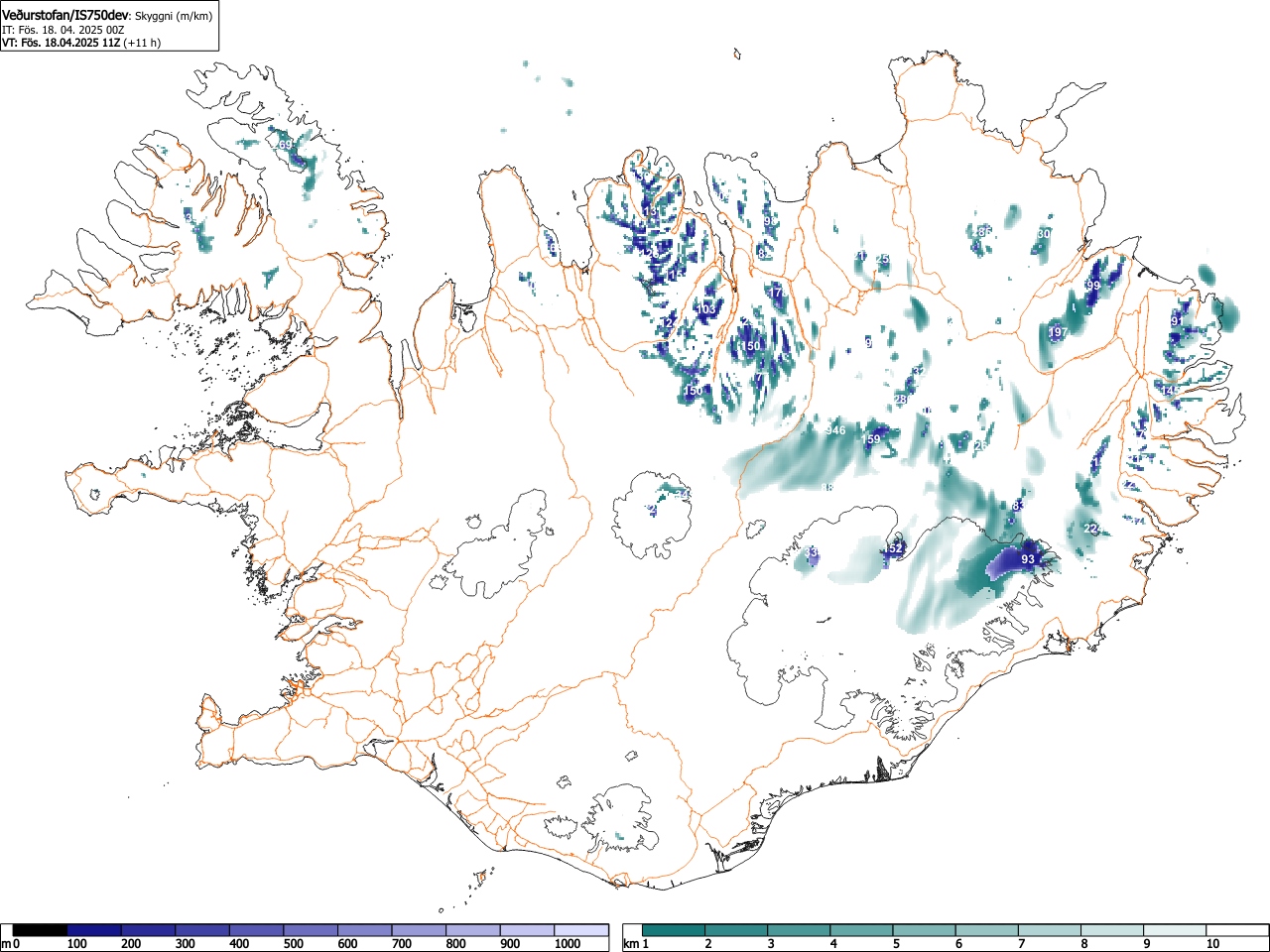1270x952 pixels.
Task: Click the 8–9 km pale legend swatch
Action: click(x=1111, y=930)
